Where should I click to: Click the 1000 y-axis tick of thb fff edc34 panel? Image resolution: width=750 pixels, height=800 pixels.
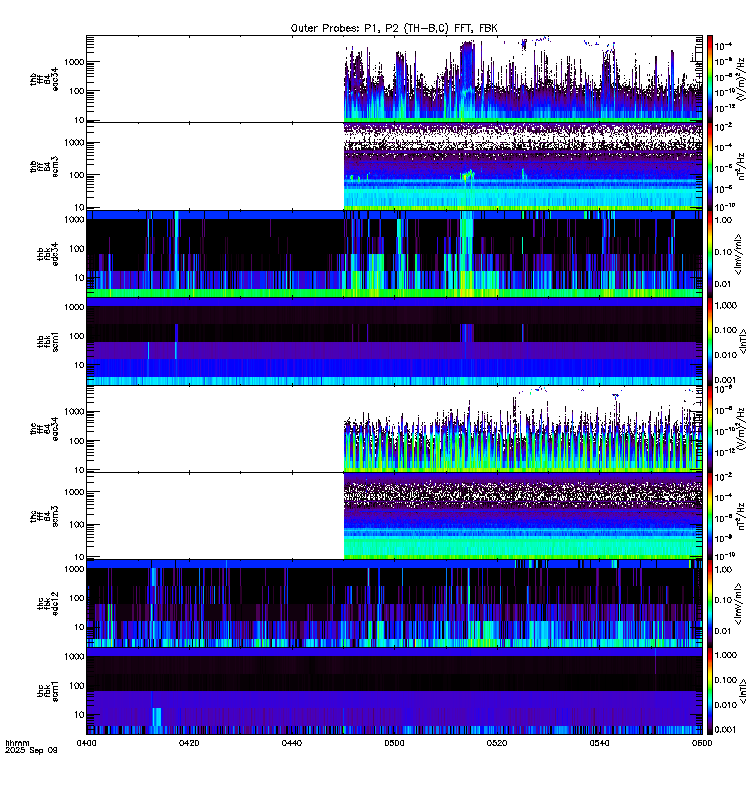point(74,62)
